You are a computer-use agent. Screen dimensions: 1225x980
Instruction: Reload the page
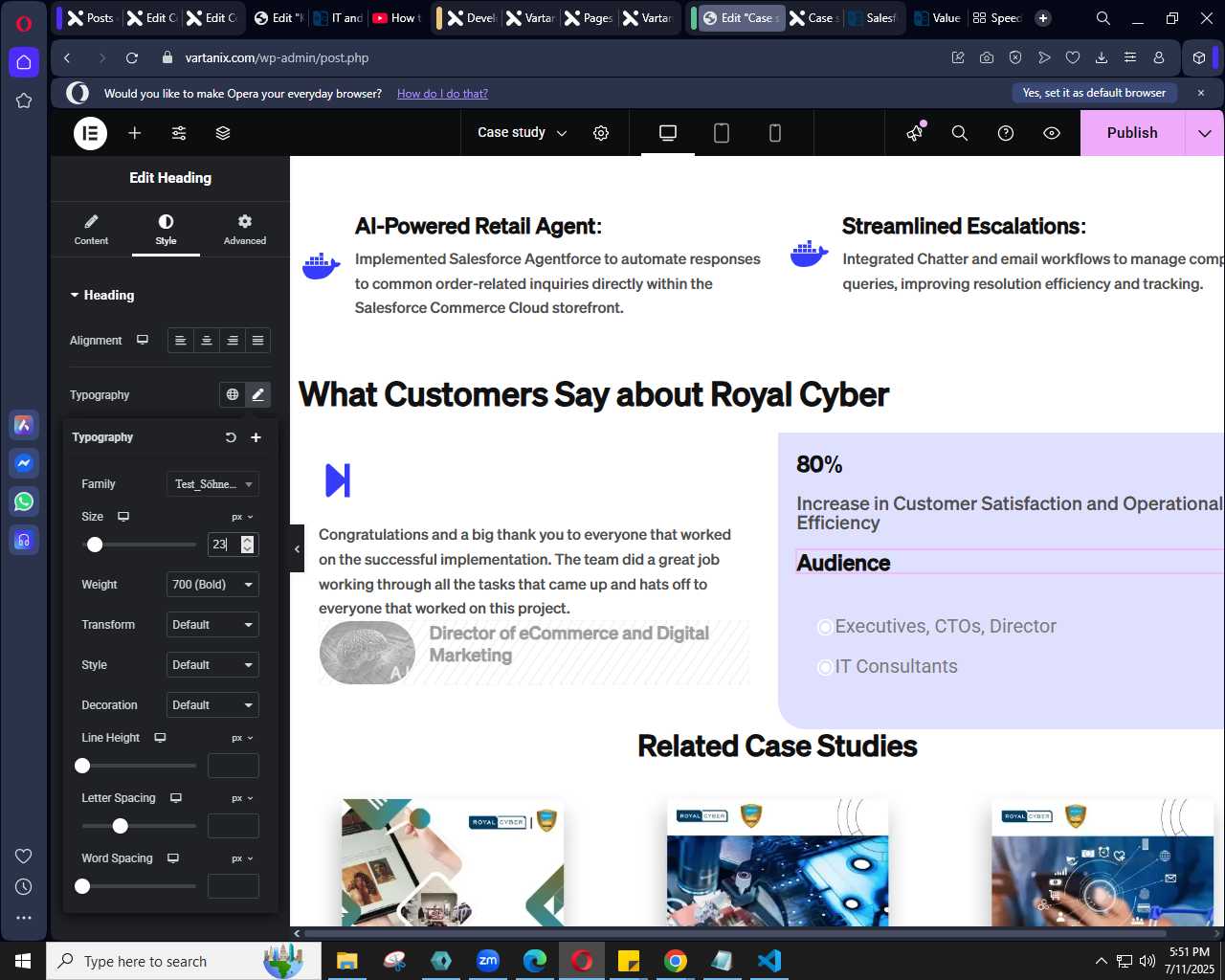coord(132,58)
